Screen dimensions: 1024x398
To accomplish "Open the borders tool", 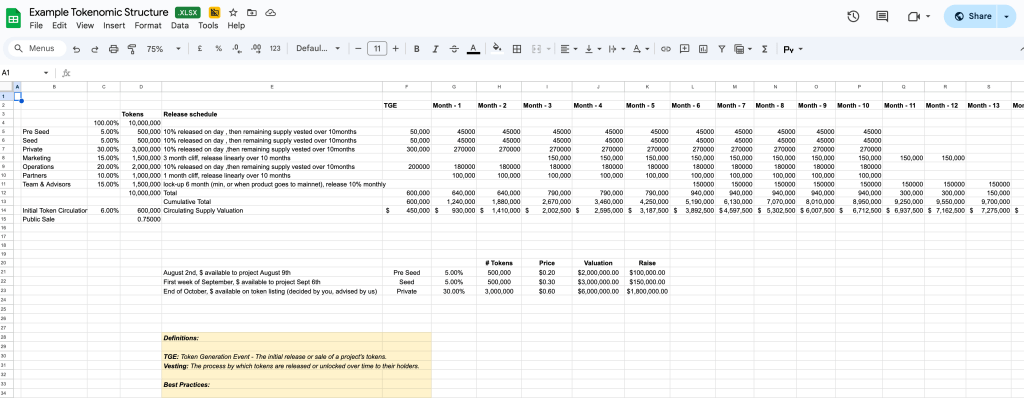I will 517,48.
